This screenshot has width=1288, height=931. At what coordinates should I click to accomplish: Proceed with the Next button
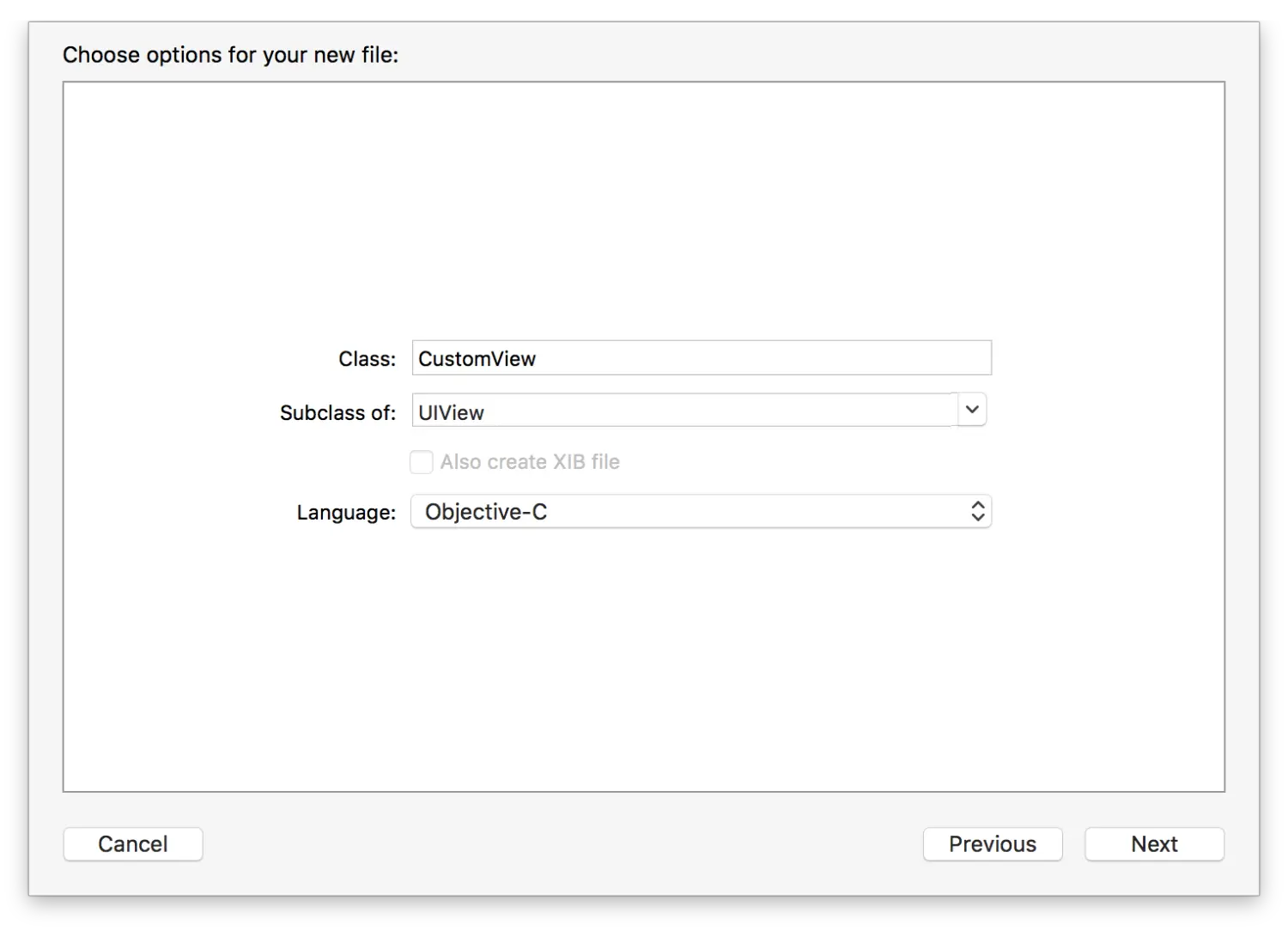pos(1154,844)
